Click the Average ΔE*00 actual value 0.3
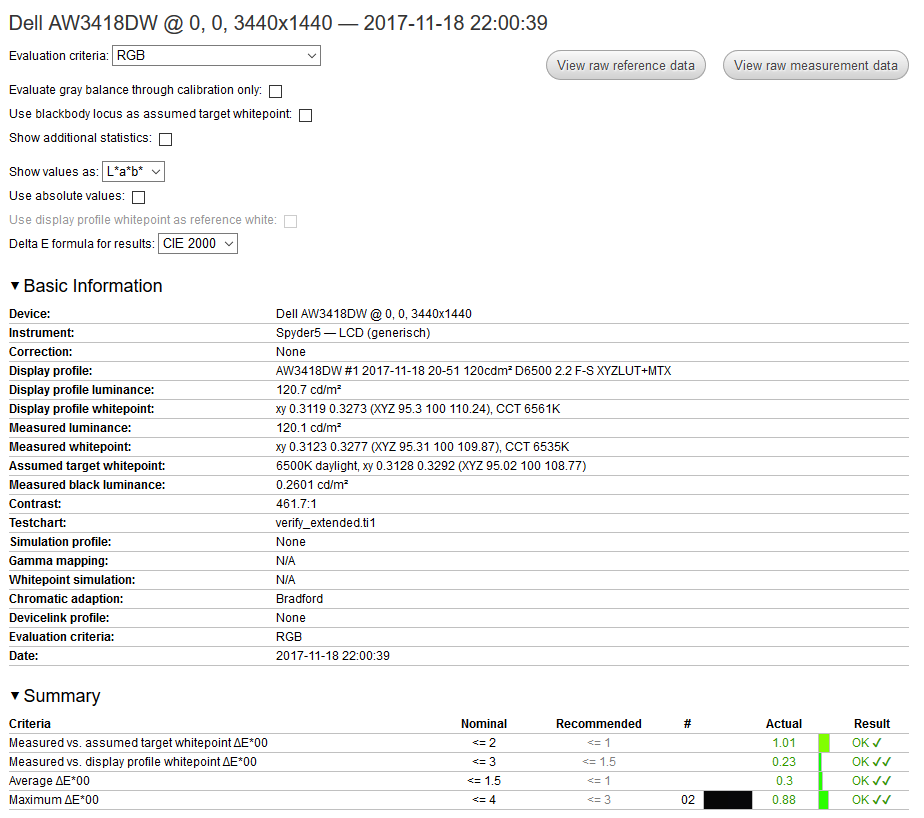Viewport: 924px width, 818px height. pos(784,781)
